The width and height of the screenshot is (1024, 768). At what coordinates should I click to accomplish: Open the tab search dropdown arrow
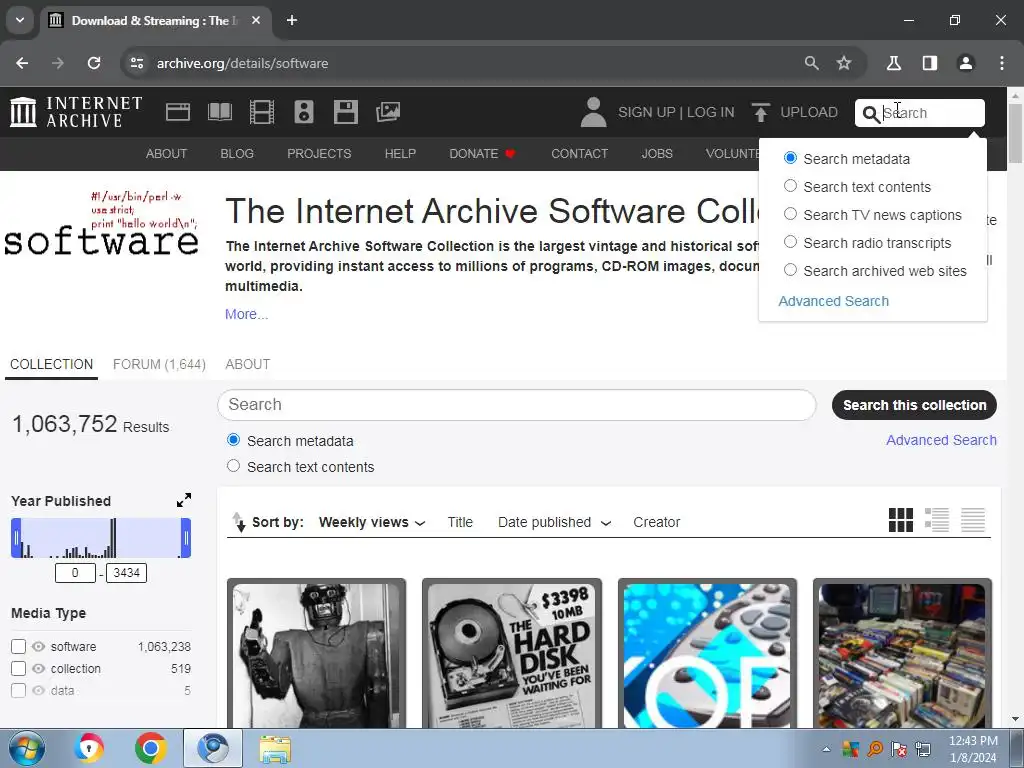point(20,20)
